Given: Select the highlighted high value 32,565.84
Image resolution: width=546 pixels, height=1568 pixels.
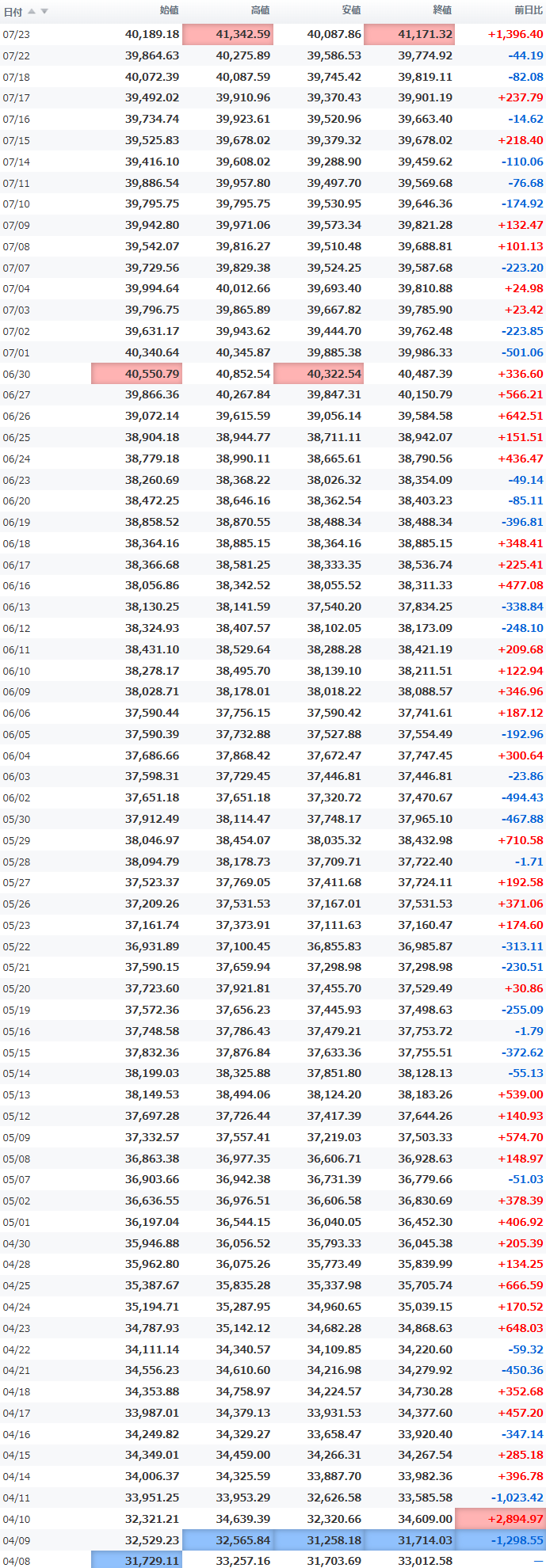Looking at the screenshot, I should pos(227,1540).
